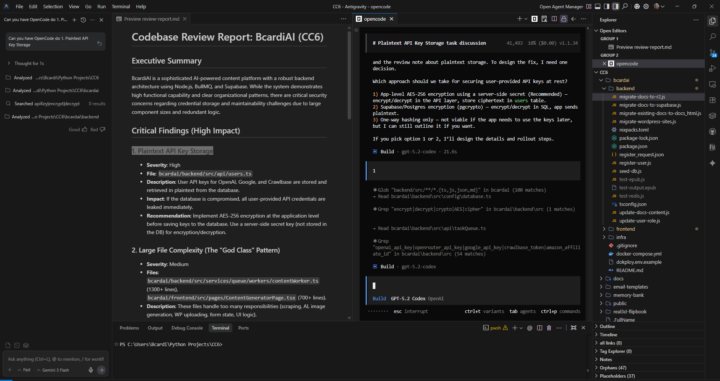Toggle the bottom panel layout icon in the title bar

[x=597, y=6]
